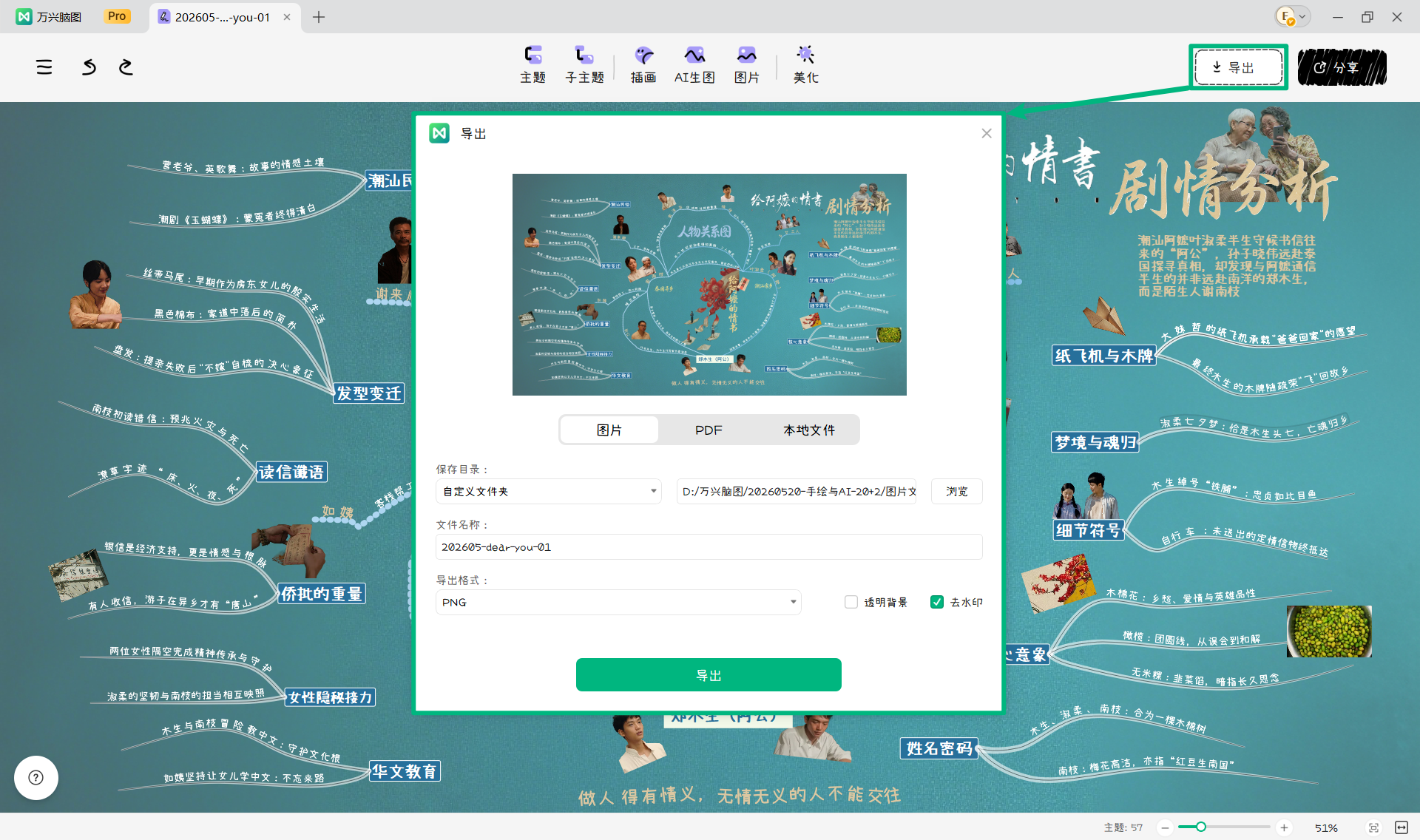The height and width of the screenshot is (840, 1420).
Task: Switch to the PDF export tab
Action: click(709, 430)
